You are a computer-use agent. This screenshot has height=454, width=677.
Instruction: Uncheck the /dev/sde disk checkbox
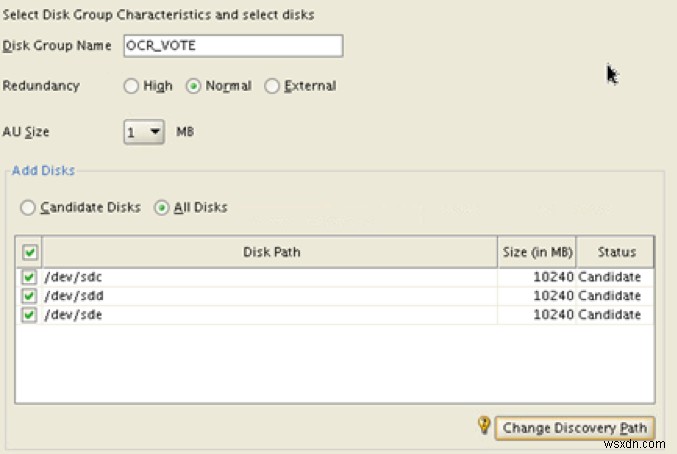point(30,315)
